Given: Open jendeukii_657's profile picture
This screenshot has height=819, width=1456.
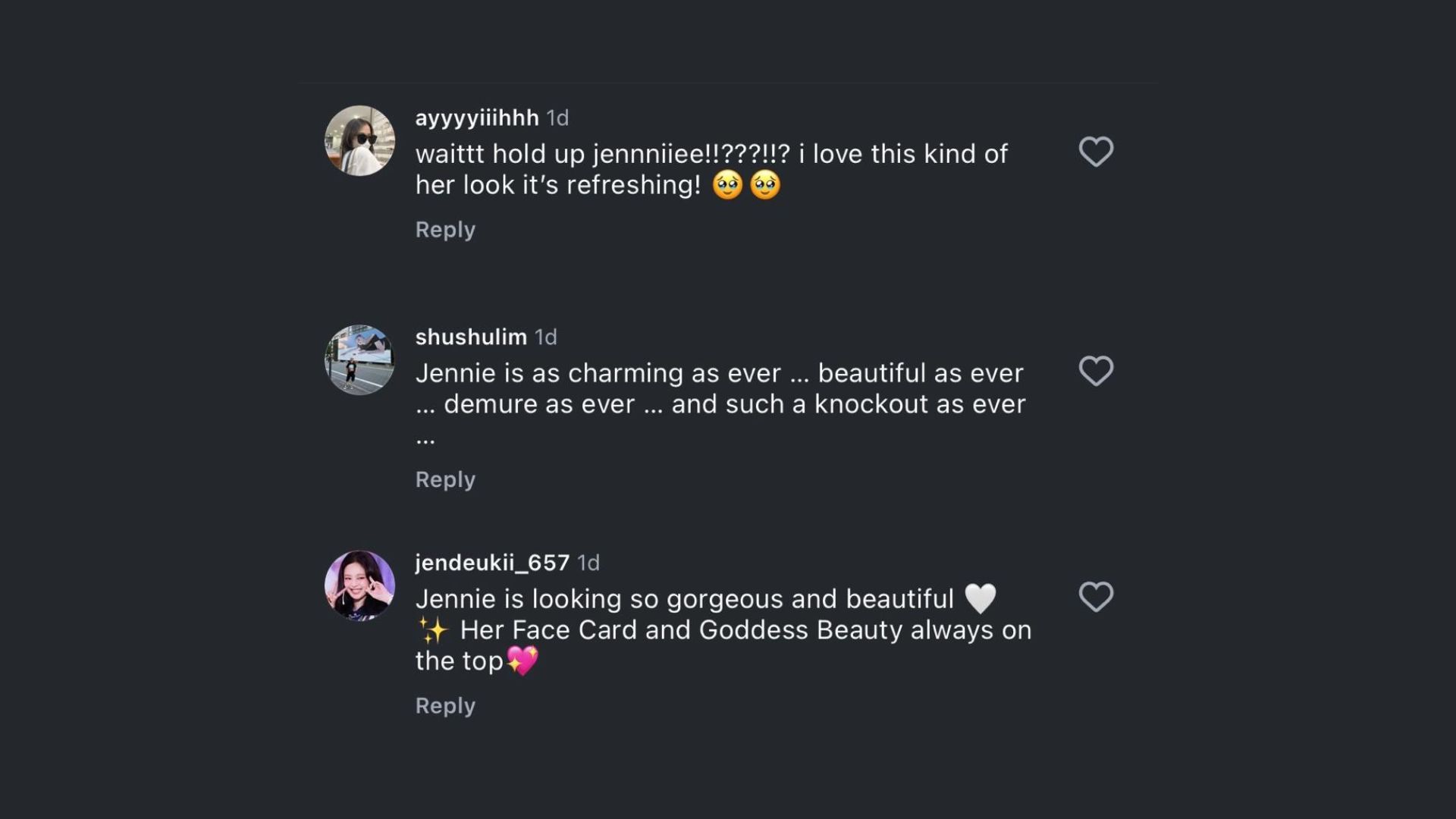Looking at the screenshot, I should [x=359, y=585].
